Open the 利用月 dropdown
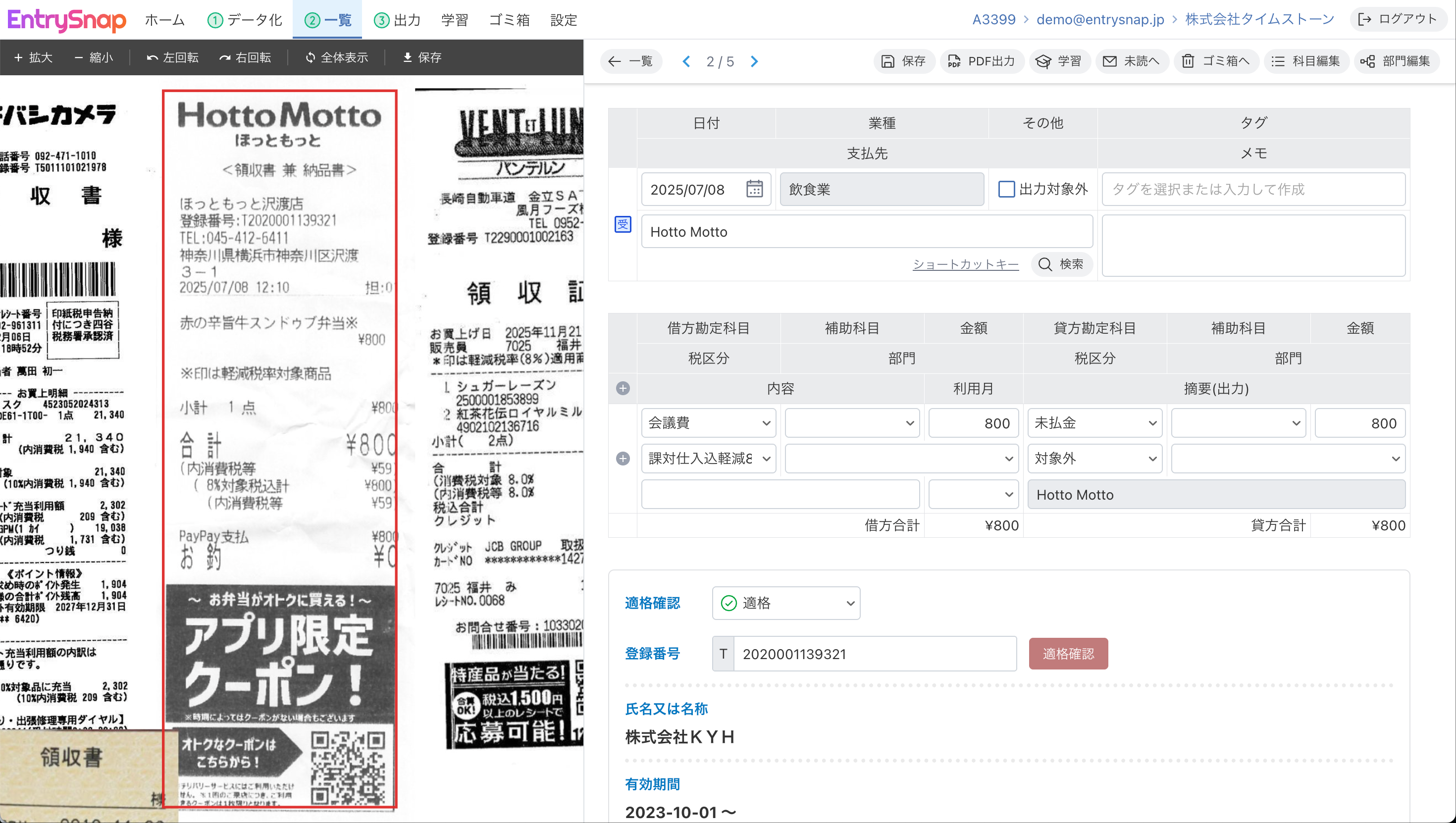Screen dimensions: 1456x823 coord(973,494)
